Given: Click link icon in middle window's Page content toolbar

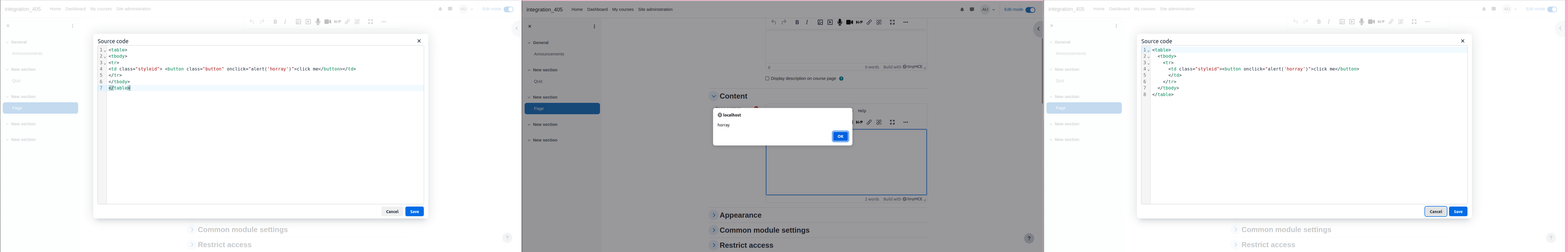Looking at the screenshot, I should pos(869,123).
